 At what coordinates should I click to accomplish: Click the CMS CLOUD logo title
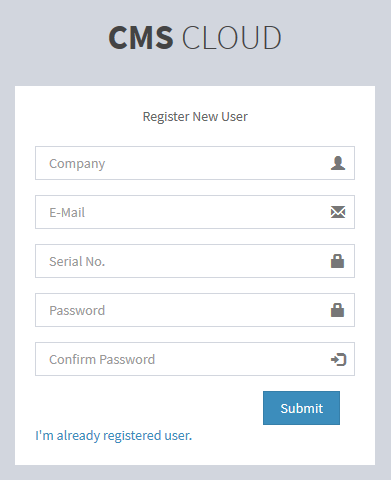(x=195, y=38)
